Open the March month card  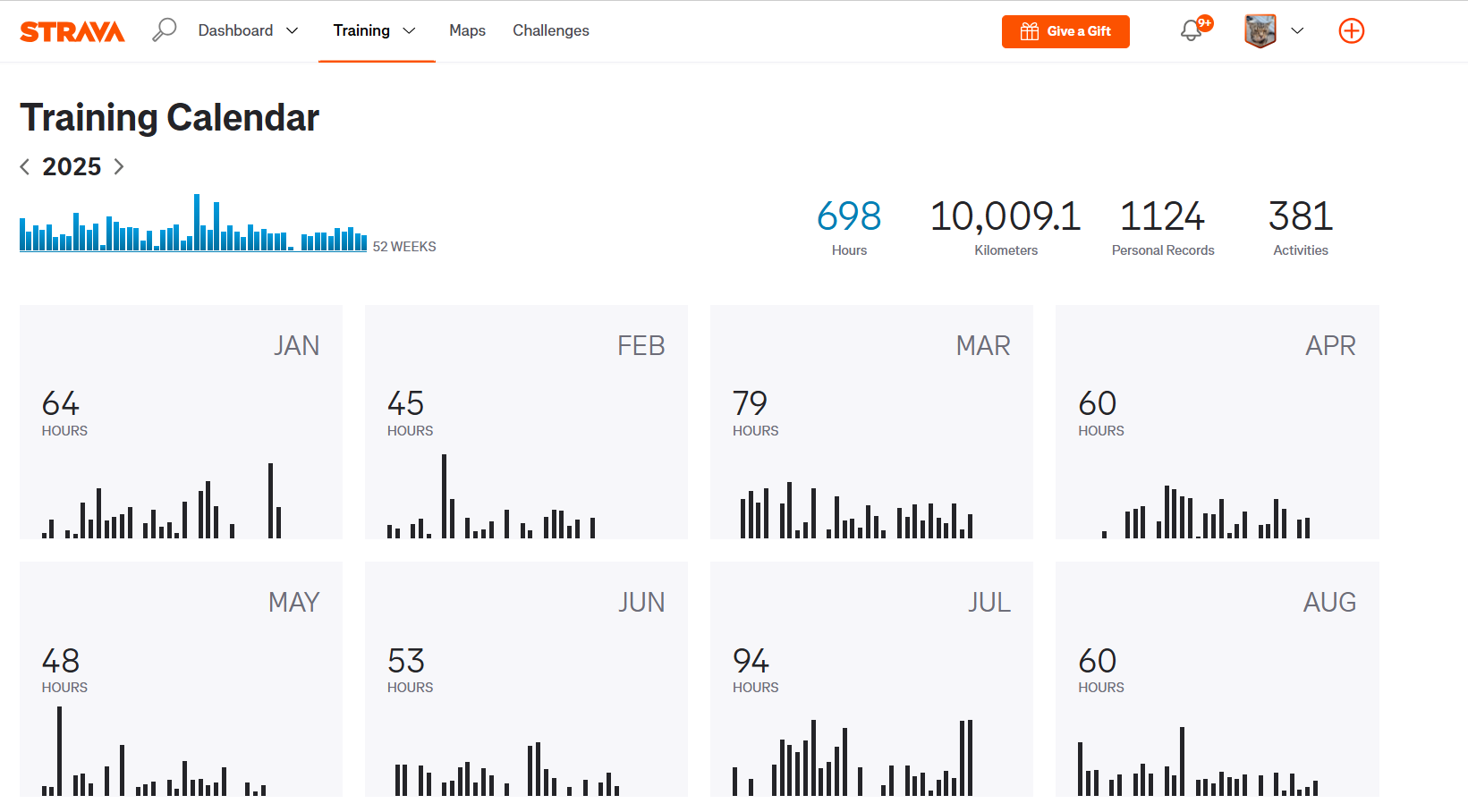point(871,422)
